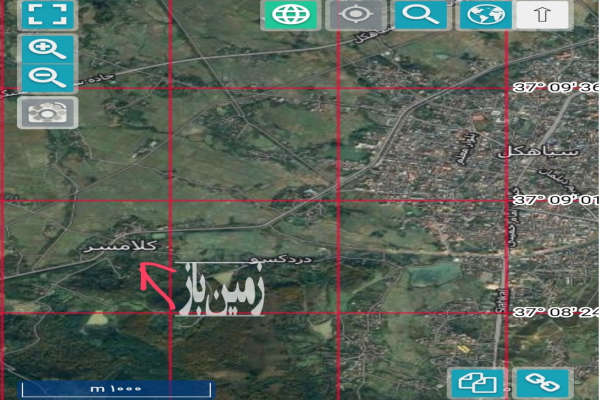This screenshot has width=600, height=400.
Task: Zoom out of the map
Action: click(x=48, y=78)
